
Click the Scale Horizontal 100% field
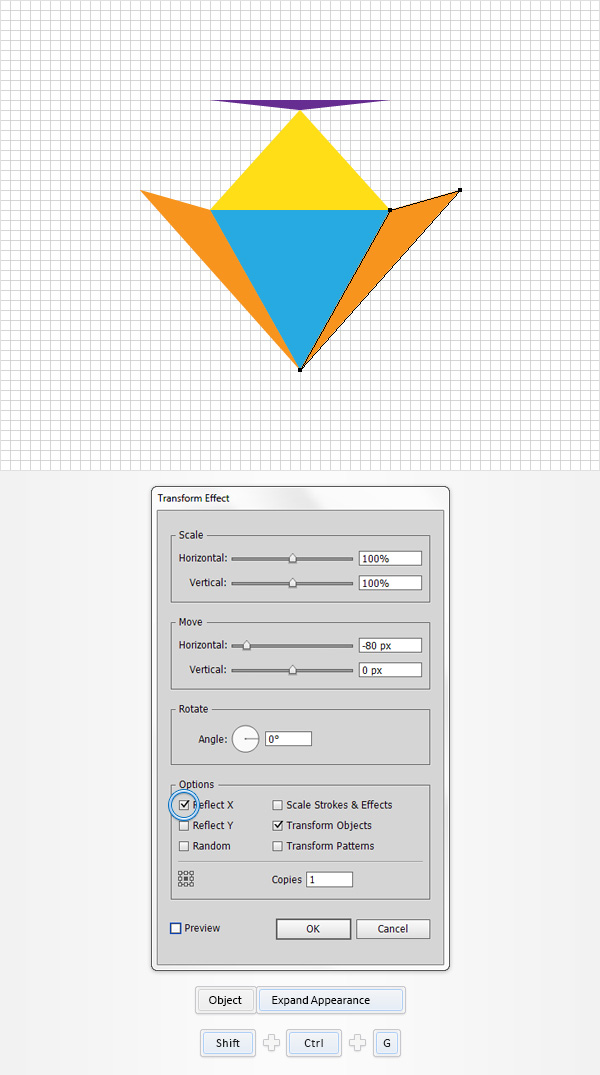tap(390, 559)
